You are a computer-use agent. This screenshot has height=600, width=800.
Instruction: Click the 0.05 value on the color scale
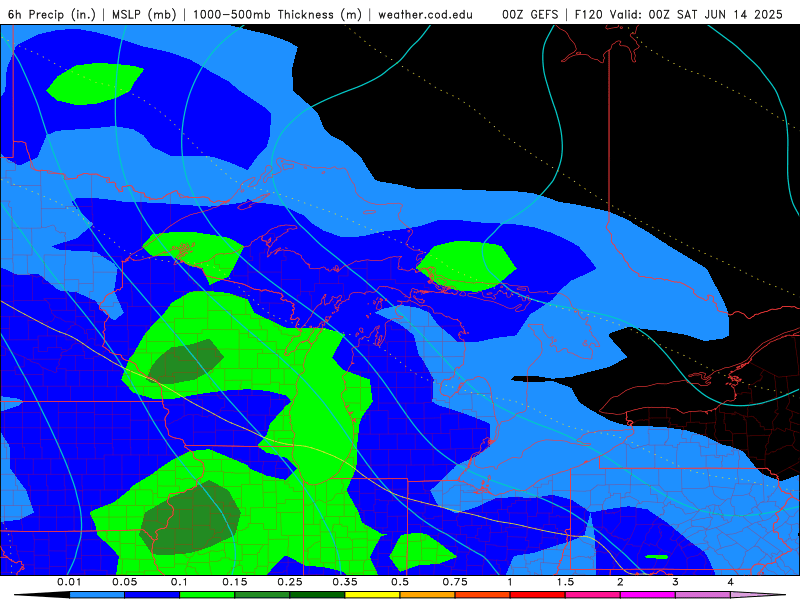pos(124,582)
